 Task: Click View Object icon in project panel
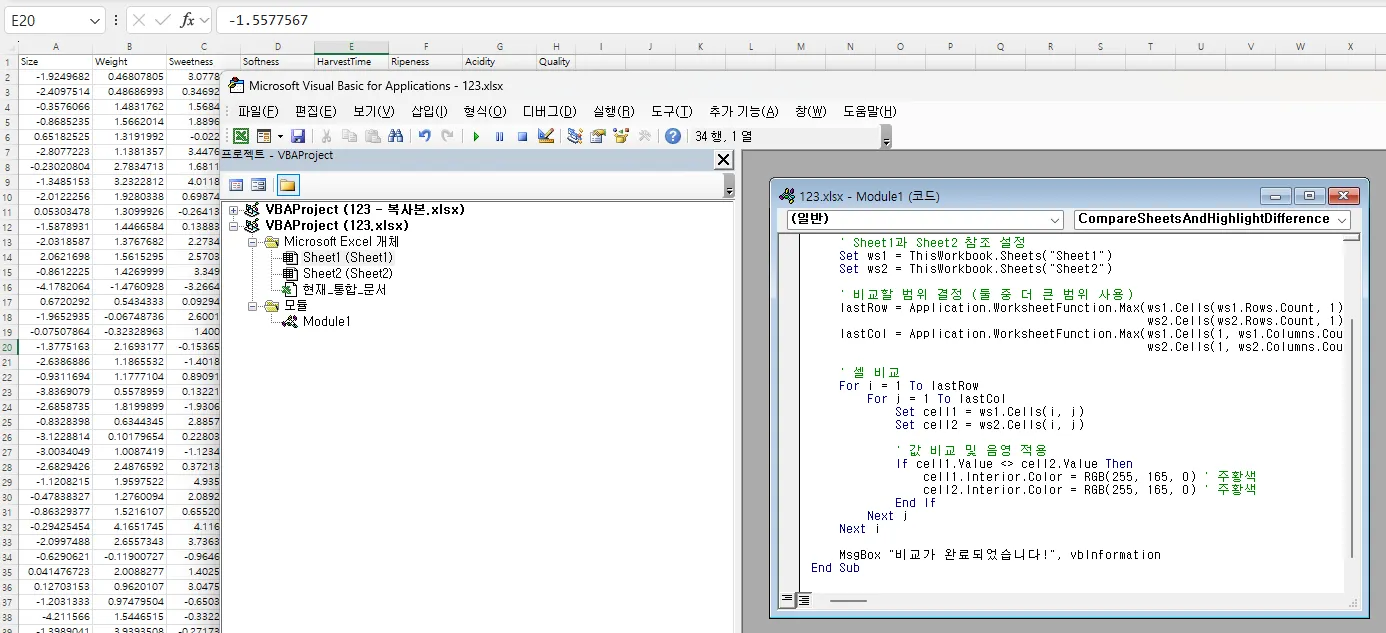[x=259, y=185]
